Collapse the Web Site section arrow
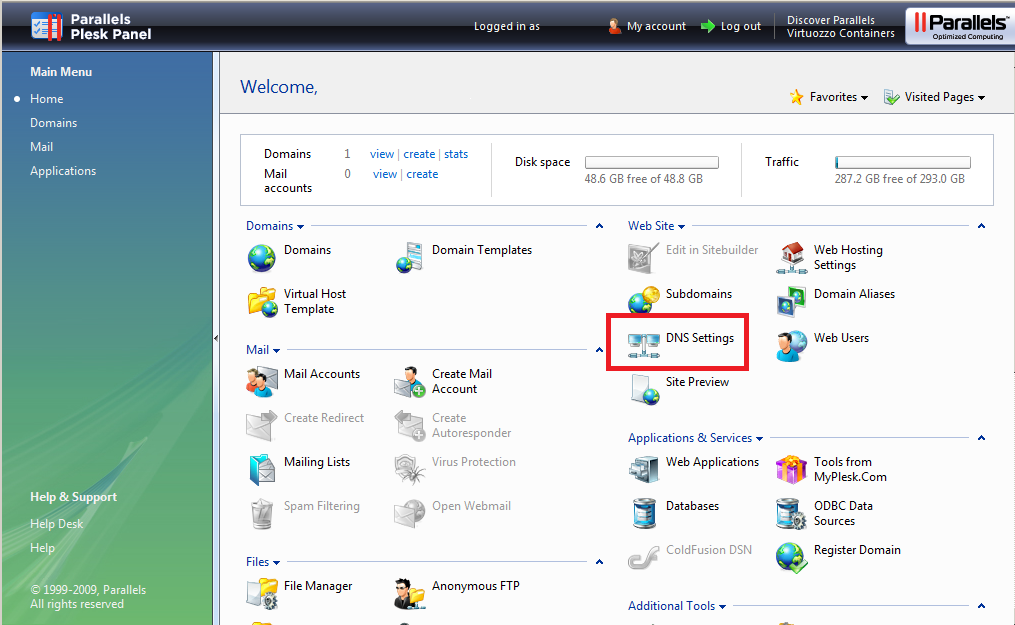 pos(981,226)
